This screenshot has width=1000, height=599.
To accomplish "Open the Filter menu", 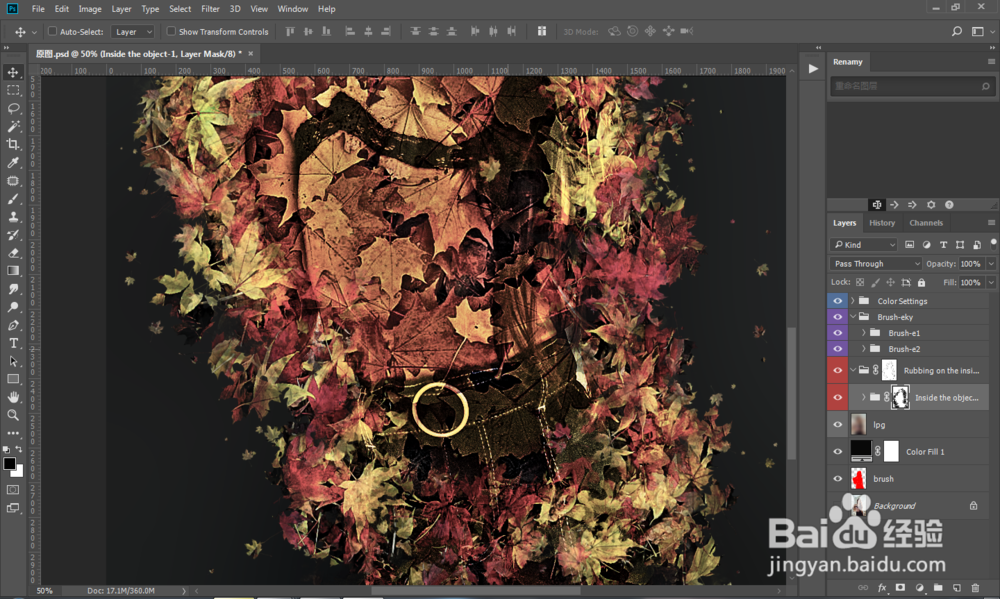I will click(x=210, y=9).
